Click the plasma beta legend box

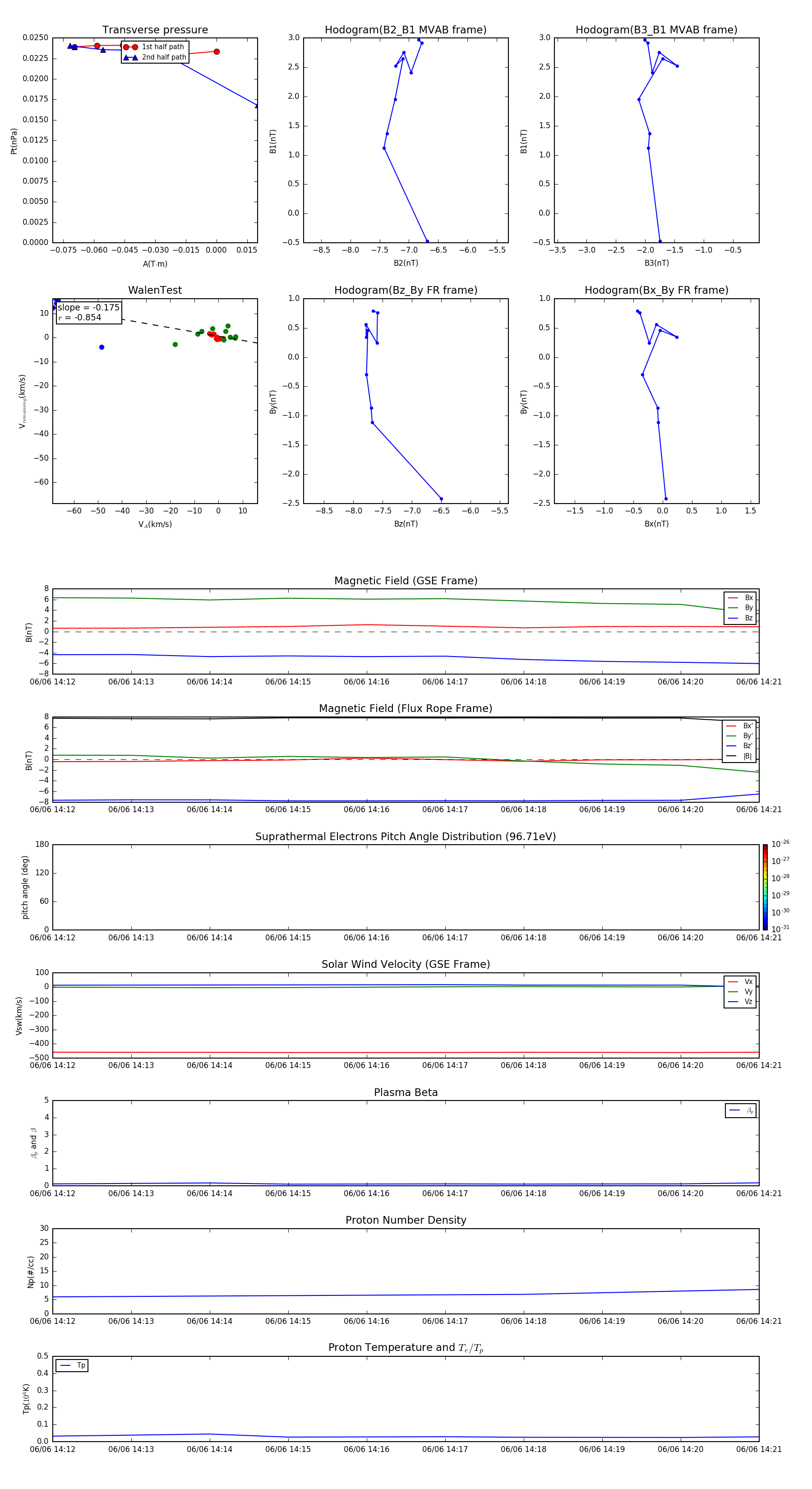tap(740, 1110)
